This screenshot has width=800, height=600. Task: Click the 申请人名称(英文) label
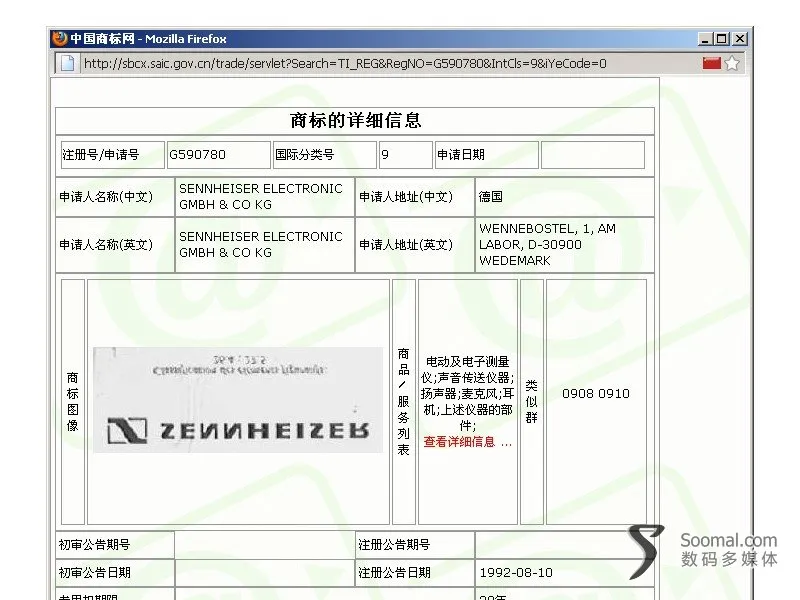(106, 245)
